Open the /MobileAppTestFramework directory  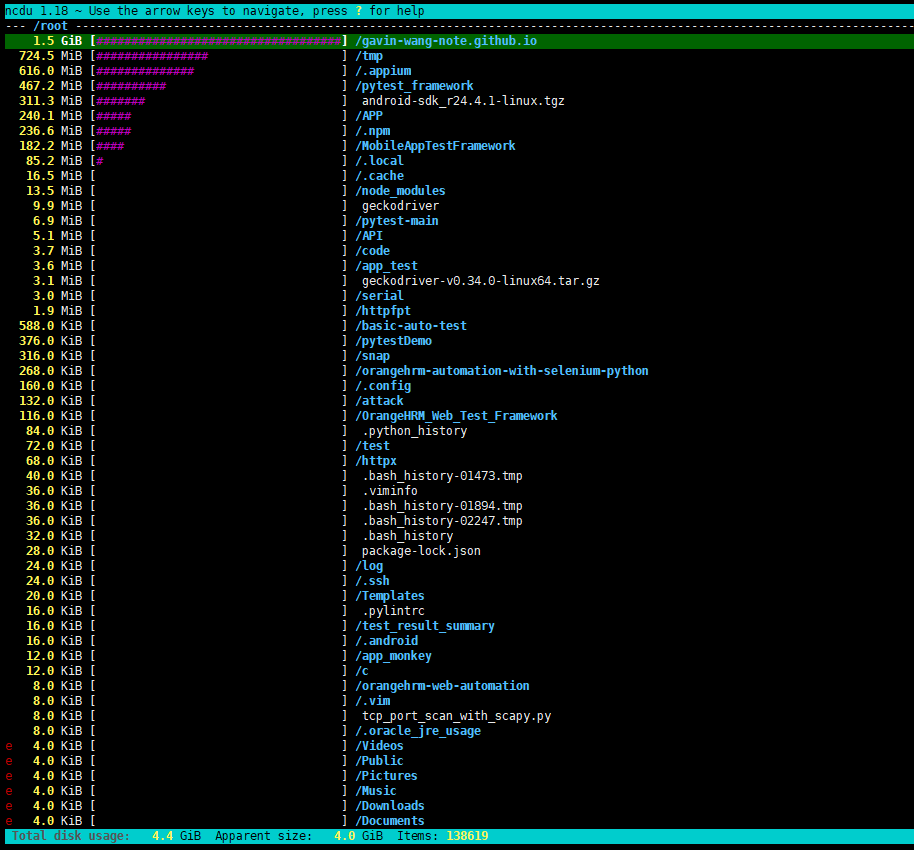(x=435, y=146)
